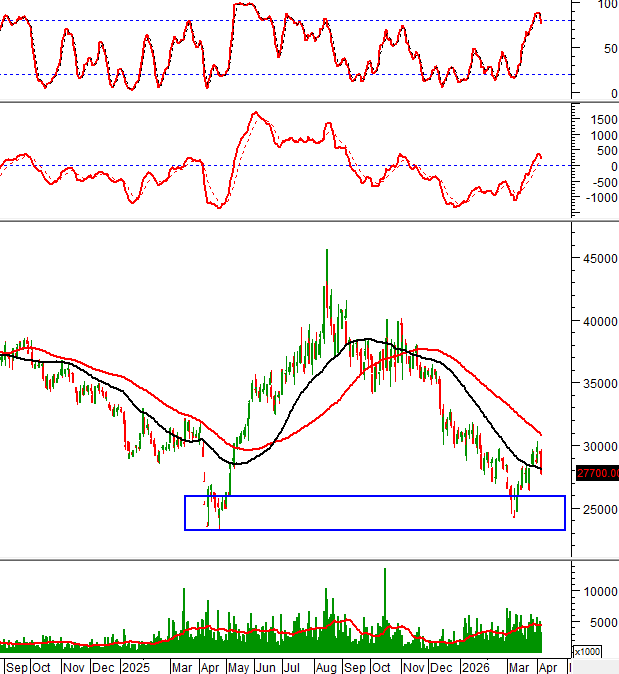
Task: Click the 25000 price axis label
Action: click(x=597, y=510)
